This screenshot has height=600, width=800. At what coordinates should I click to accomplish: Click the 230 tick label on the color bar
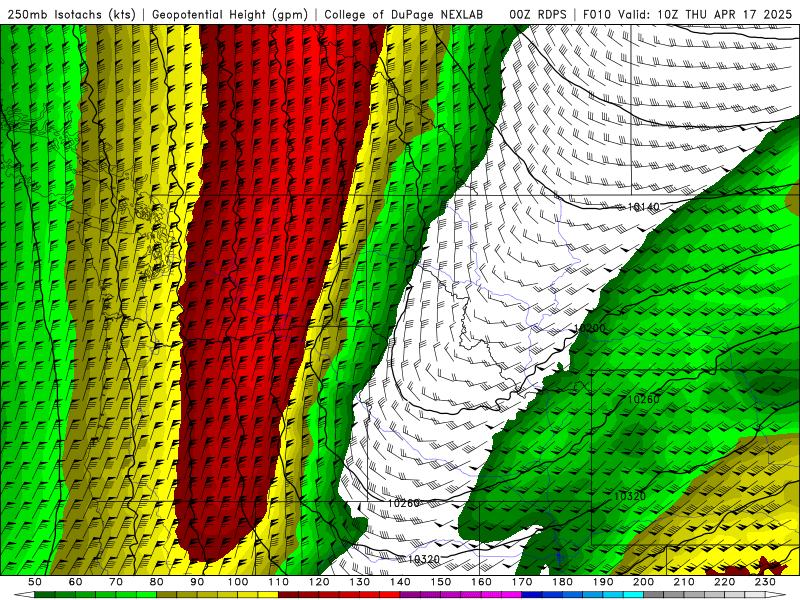(765, 582)
